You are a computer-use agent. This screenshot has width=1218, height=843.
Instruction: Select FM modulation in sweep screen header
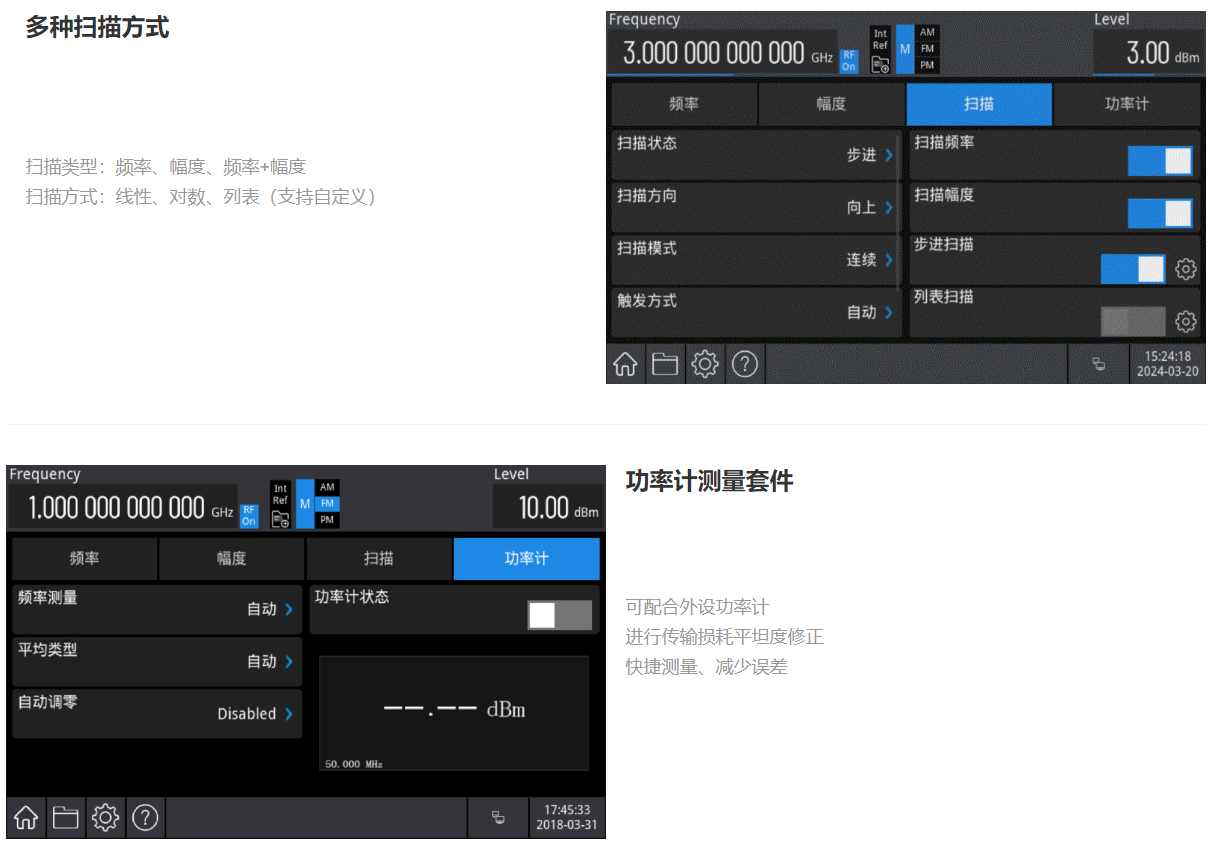(x=927, y=49)
